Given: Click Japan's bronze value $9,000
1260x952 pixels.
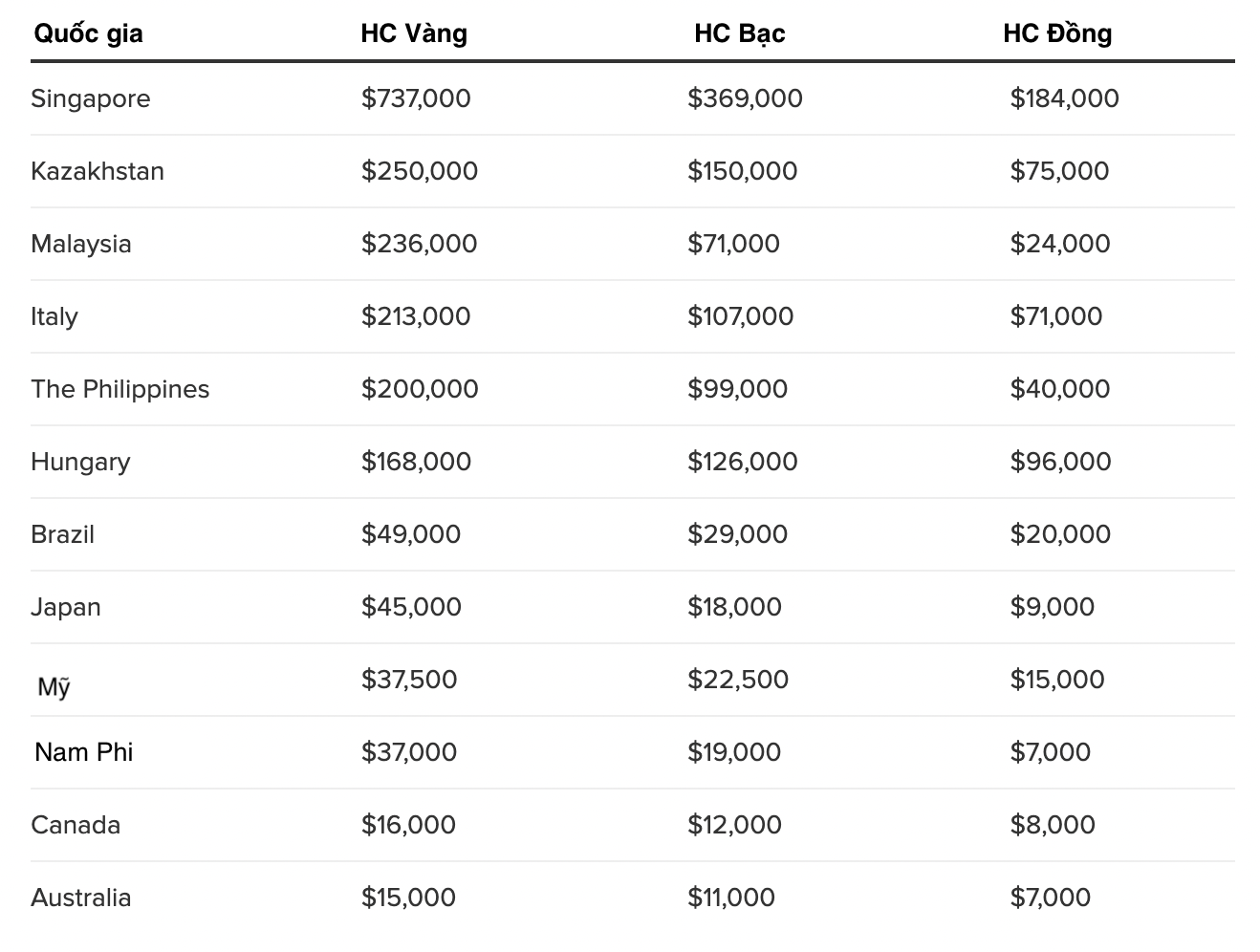Looking at the screenshot, I should point(1052,607).
